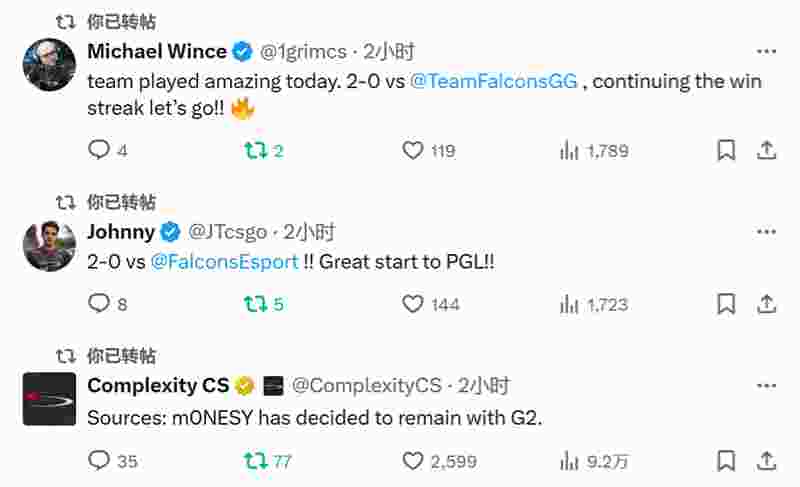Bookmark Michael Wince's tweet

[x=726, y=150]
